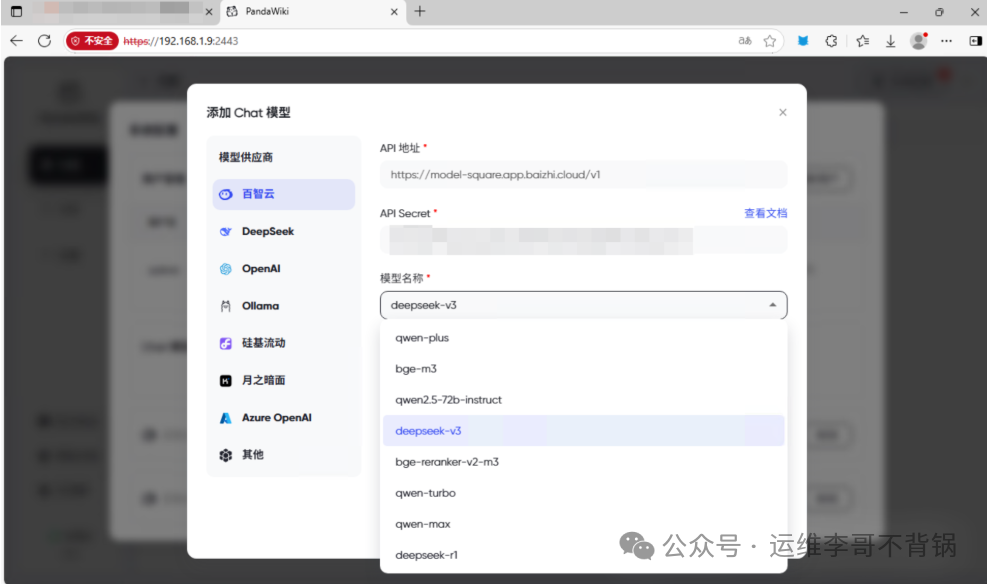987x584 pixels.
Task: Collapse dropdown with the arrow caret
Action: pos(772,305)
